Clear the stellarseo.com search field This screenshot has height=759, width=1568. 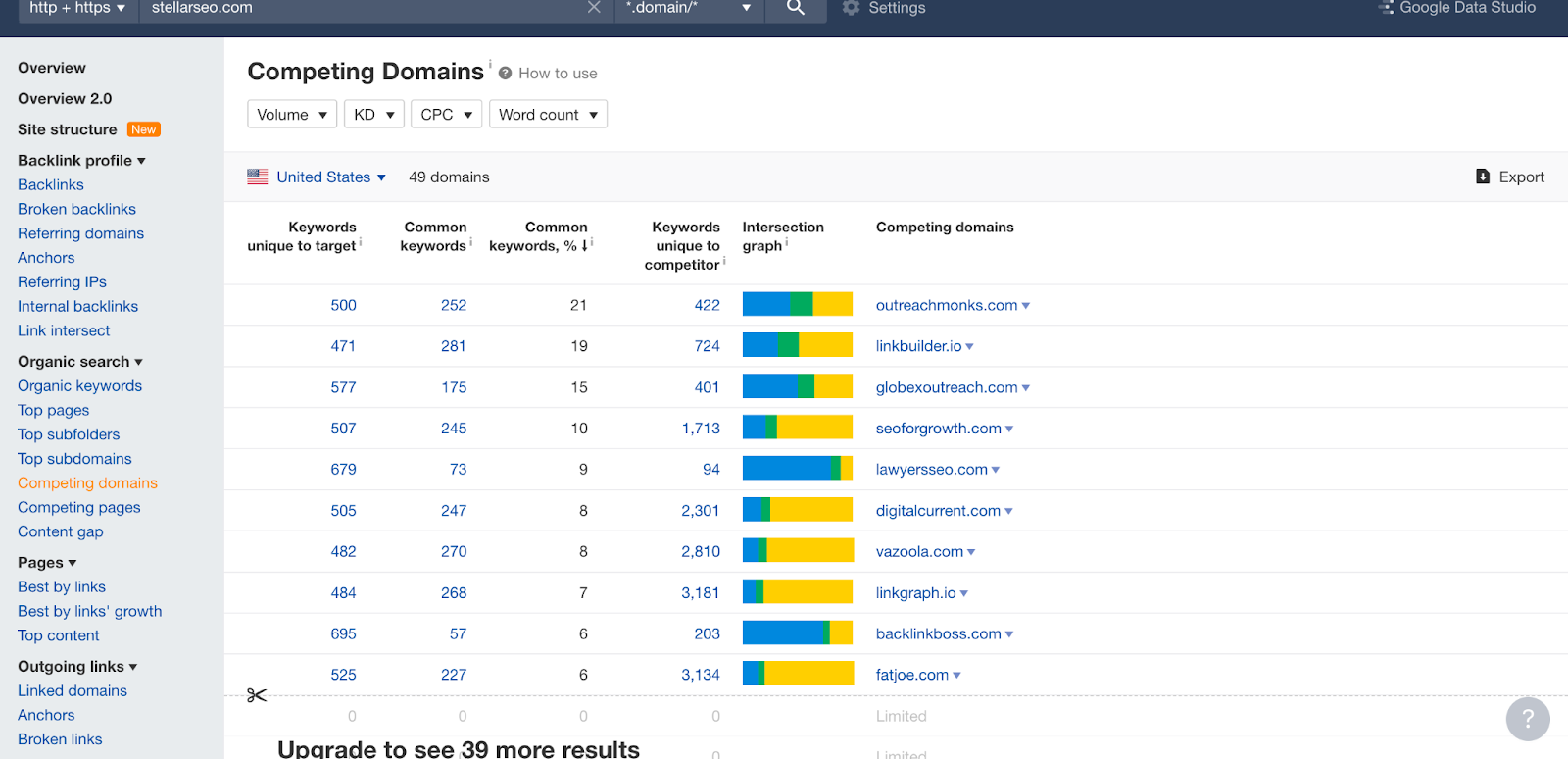pyautogui.click(x=594, y=8)
